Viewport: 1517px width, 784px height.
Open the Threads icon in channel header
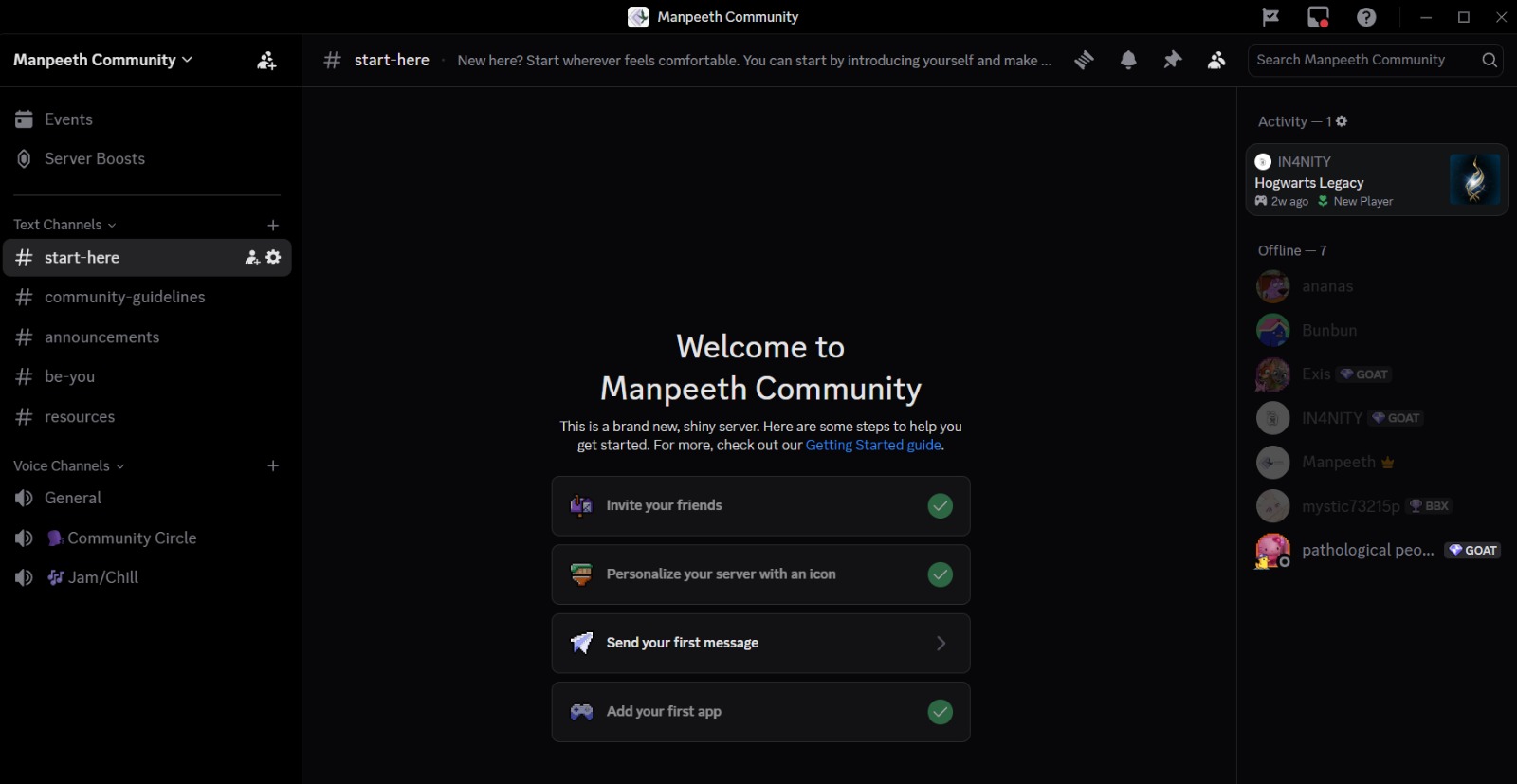click(x=1084, y=60)
